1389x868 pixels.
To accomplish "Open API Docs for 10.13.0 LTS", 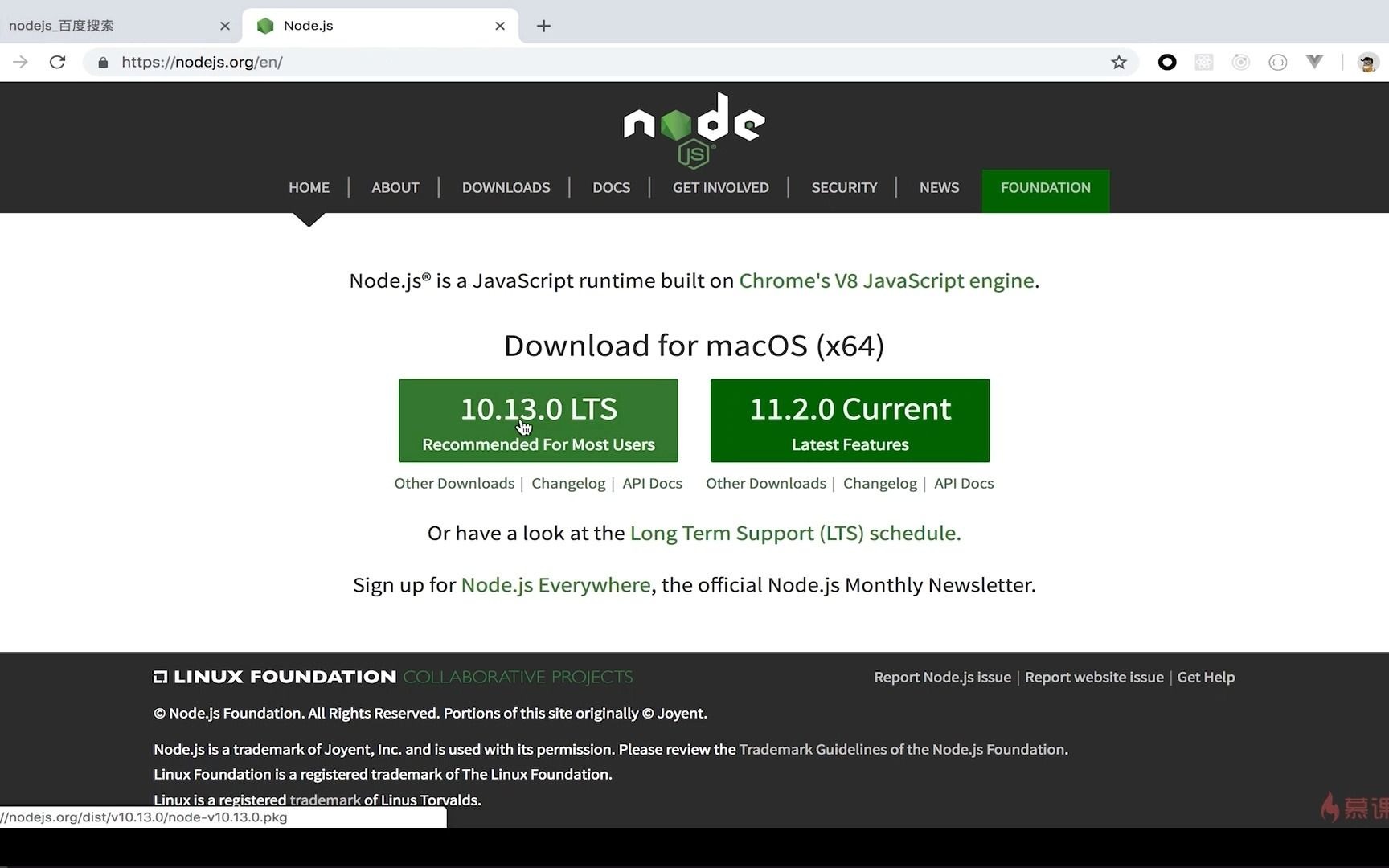I will pyautogui.click(x=652, y=483).
